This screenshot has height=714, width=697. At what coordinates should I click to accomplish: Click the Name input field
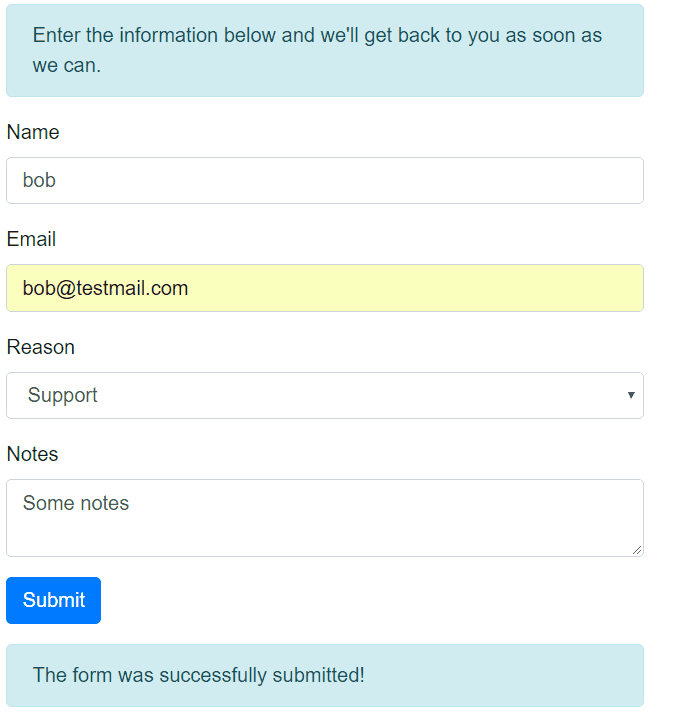click(324, 181)
